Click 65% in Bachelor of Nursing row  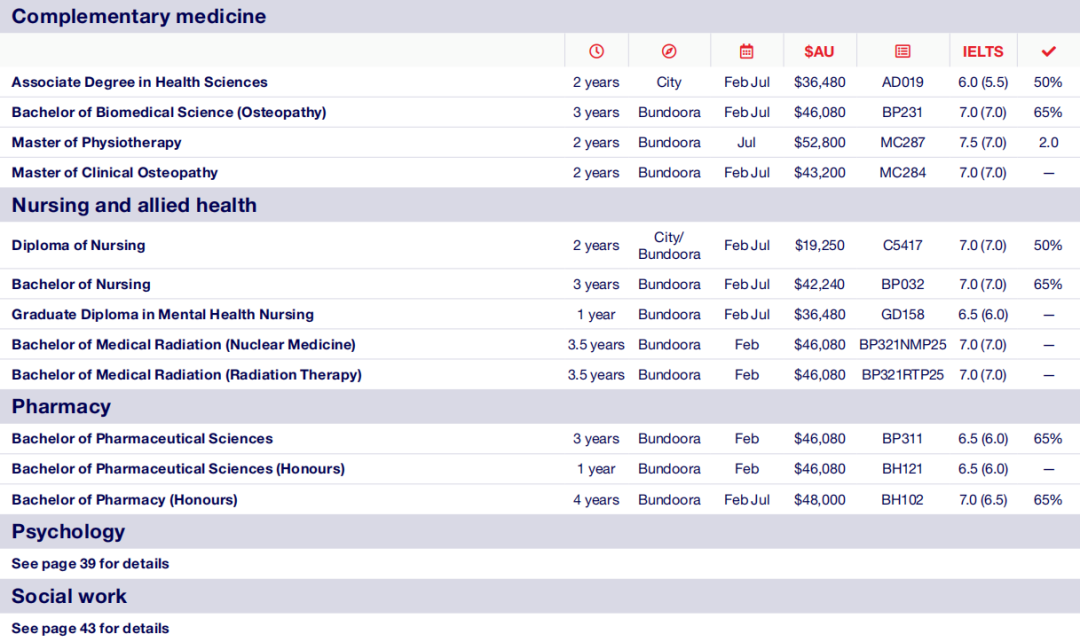click(x=1048, y=284)
